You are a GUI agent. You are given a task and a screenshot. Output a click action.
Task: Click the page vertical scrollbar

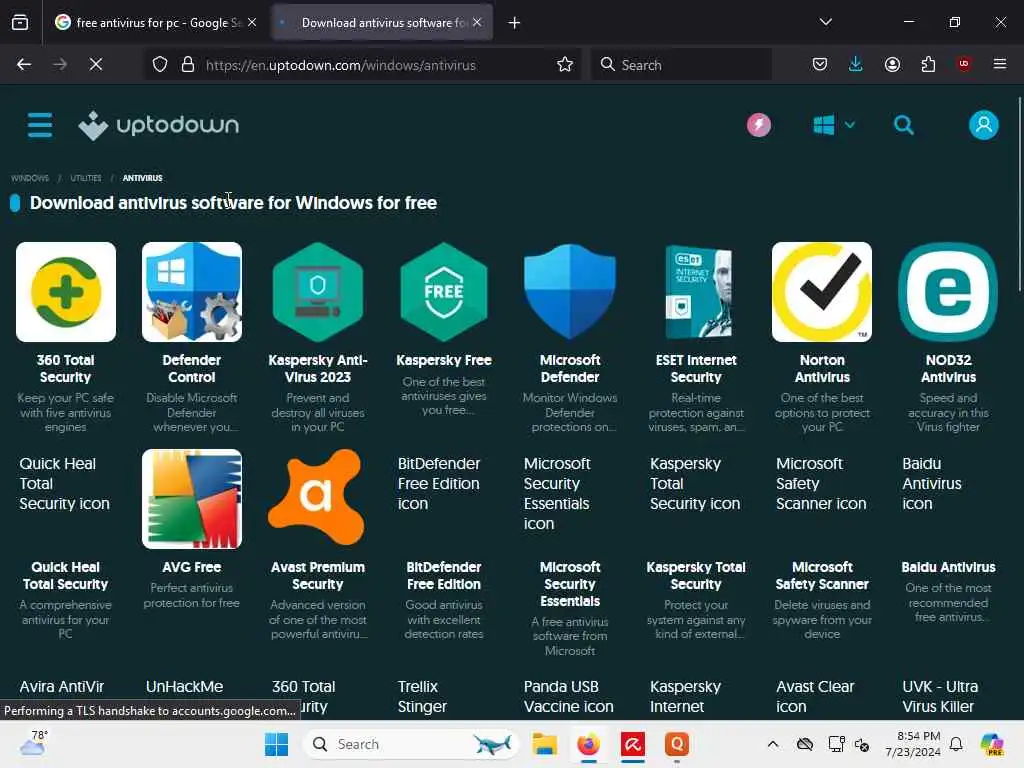click(x=1019, y=196)
